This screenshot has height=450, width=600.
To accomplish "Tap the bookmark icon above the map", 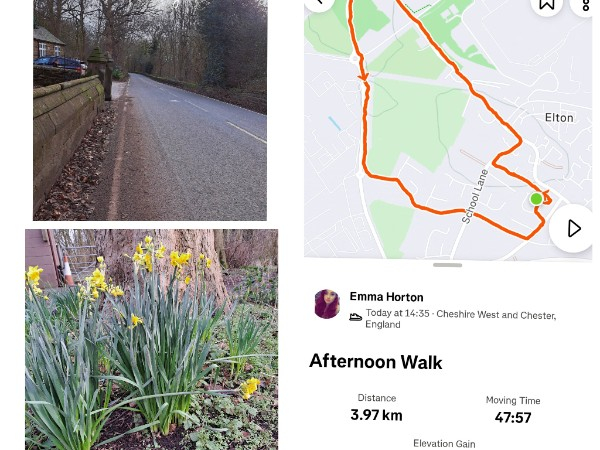I will tap(546, 5).
